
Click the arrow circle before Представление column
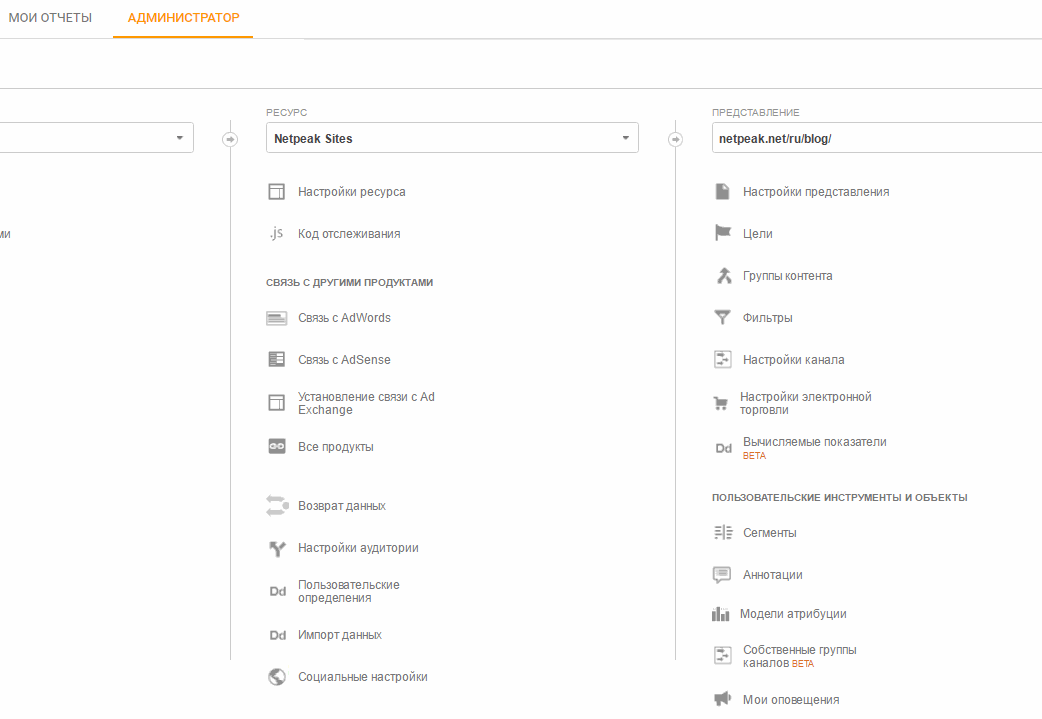675,140
